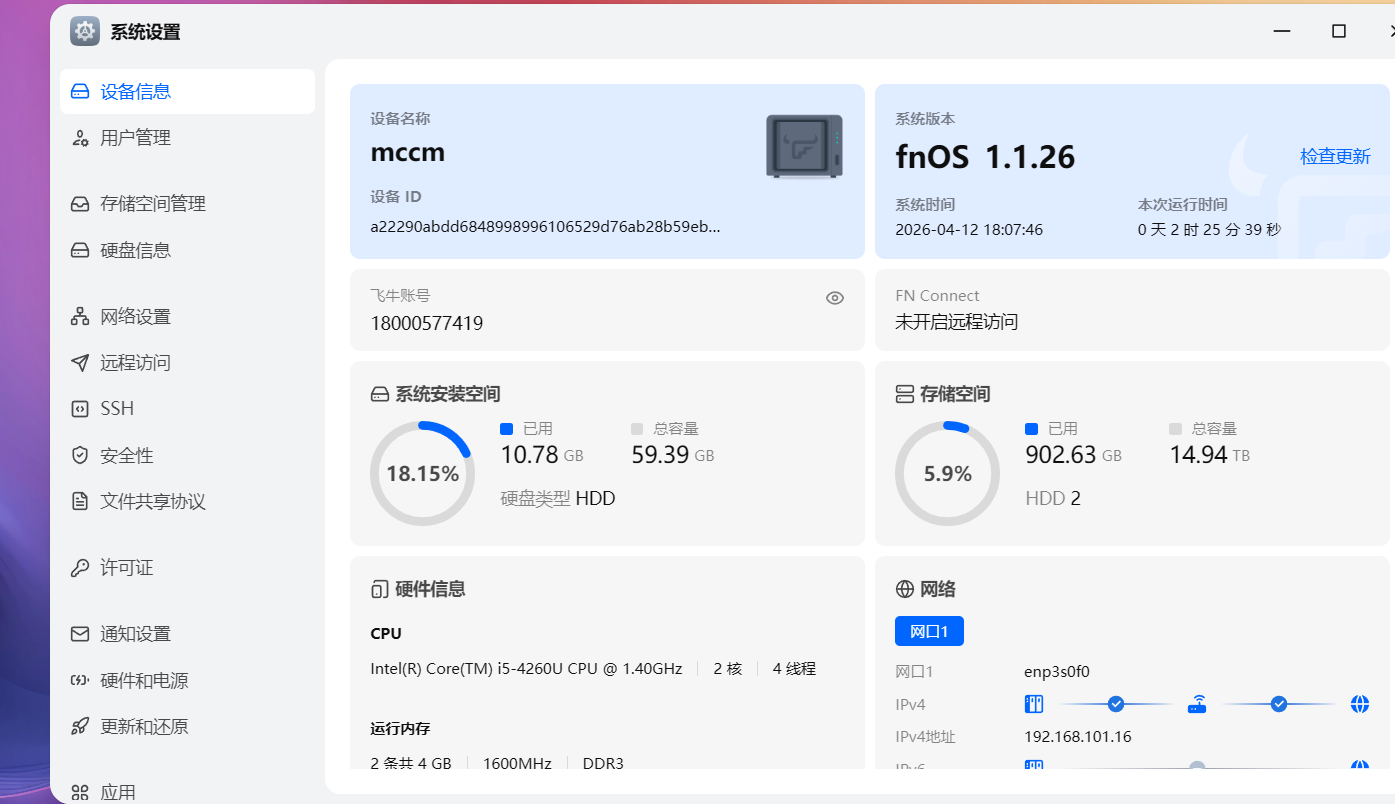Click the SSH terminal icon in the sidebar
Viewport: 1395px width, 804px height.
80,409
